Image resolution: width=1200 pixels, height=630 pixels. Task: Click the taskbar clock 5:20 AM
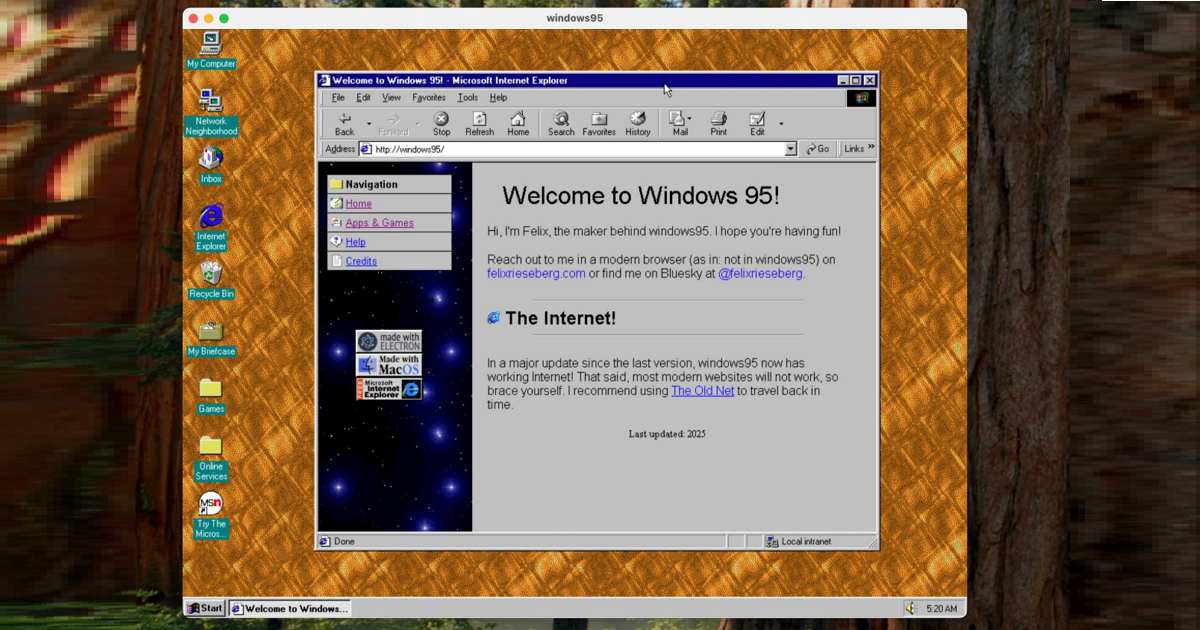point(942,608)
